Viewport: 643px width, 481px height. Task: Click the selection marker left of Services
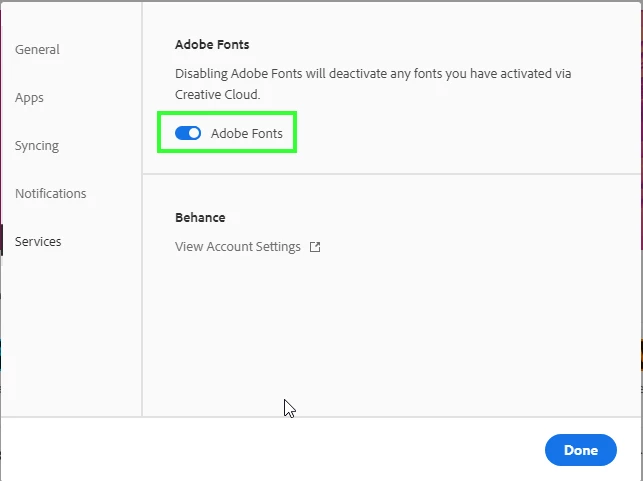click(x=1, y=240)
